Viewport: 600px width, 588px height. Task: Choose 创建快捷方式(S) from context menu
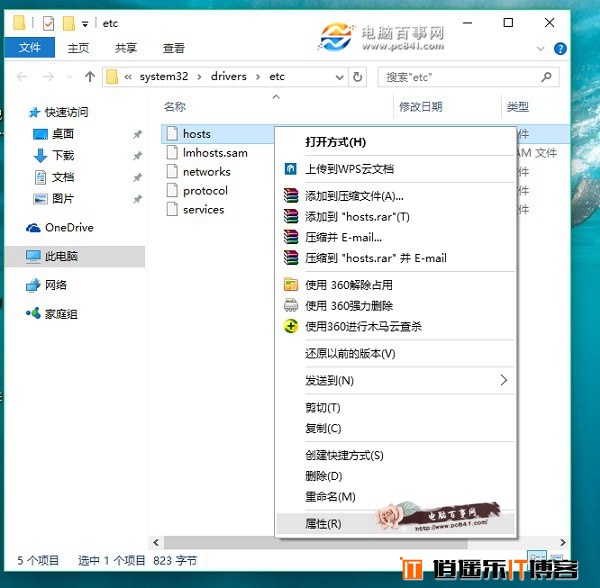click(x=396, y=455)
